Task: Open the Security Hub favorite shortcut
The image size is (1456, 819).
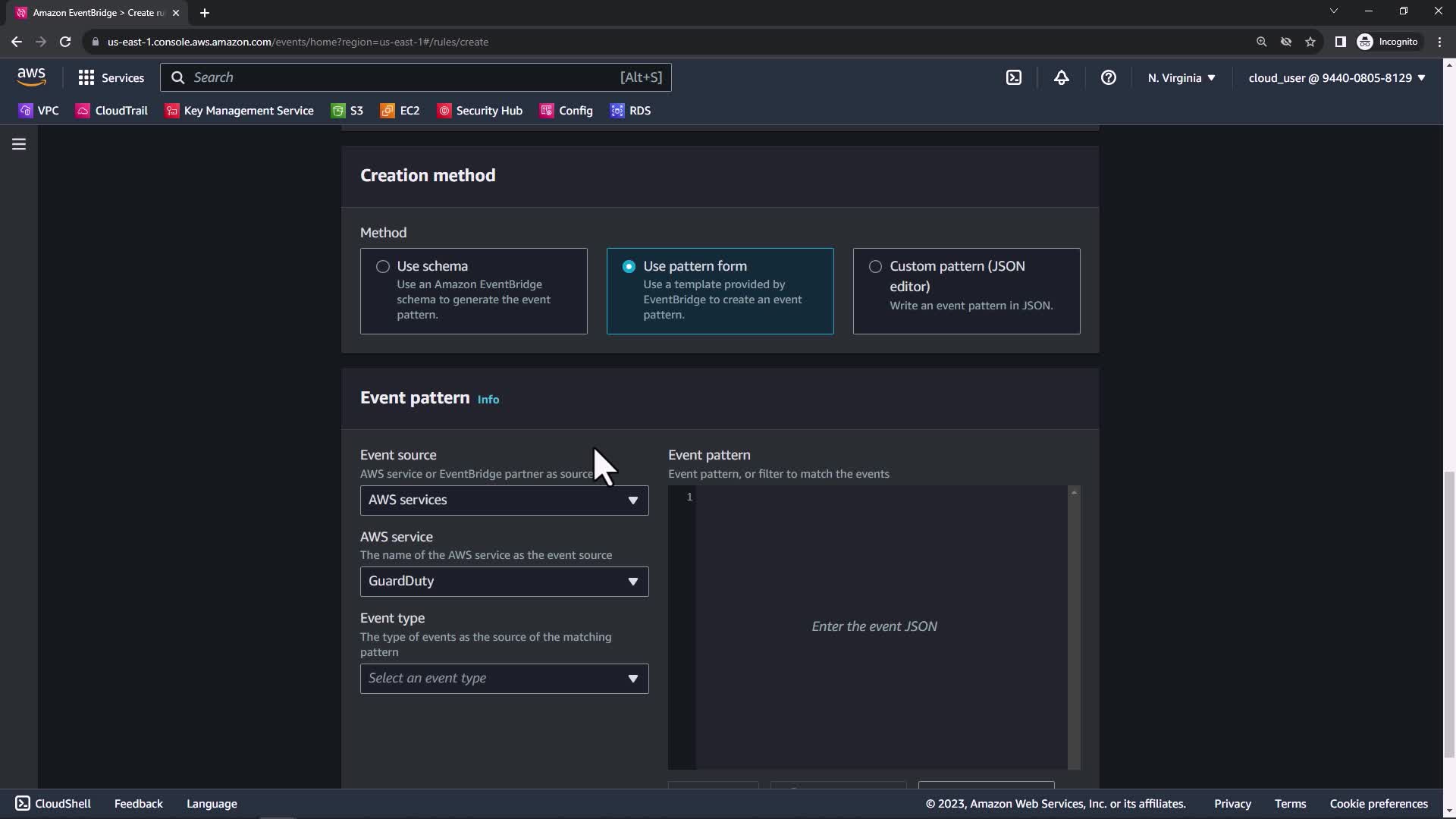Action: tap(480, 111)
